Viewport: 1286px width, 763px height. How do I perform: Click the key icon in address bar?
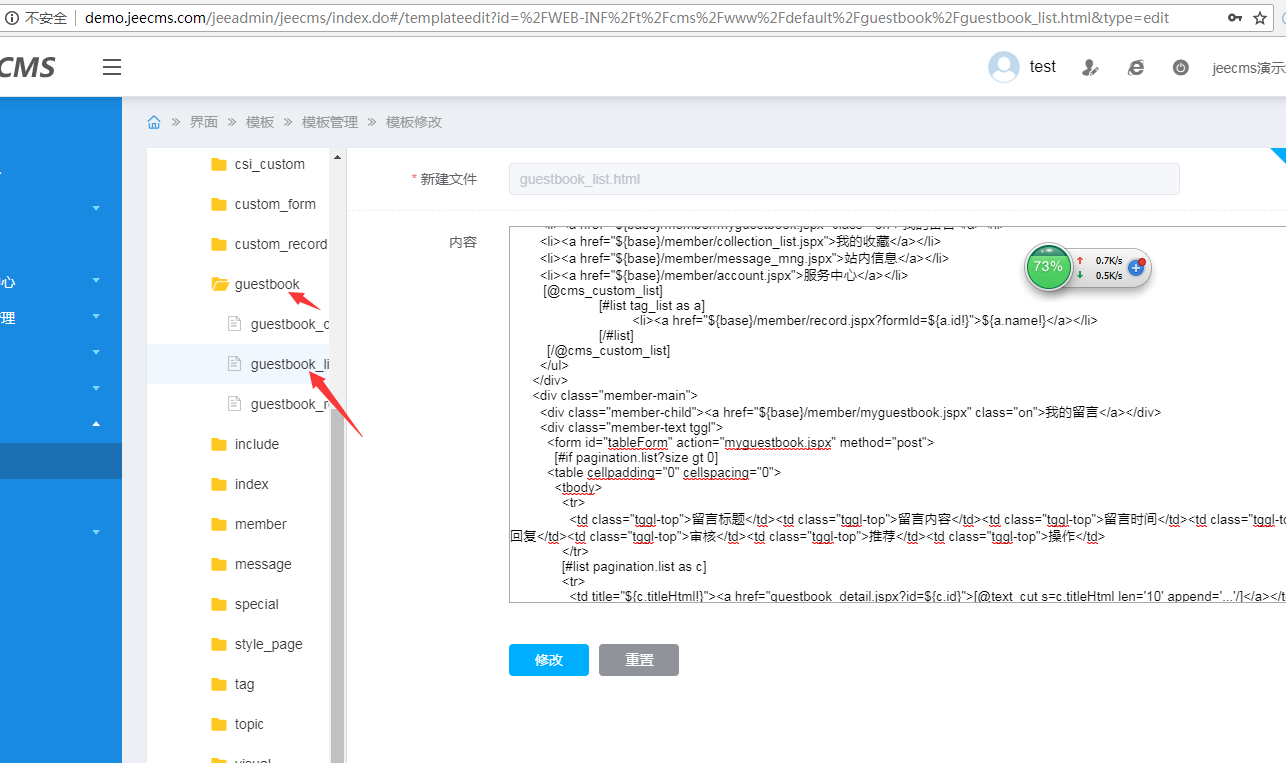point(1235,18)
